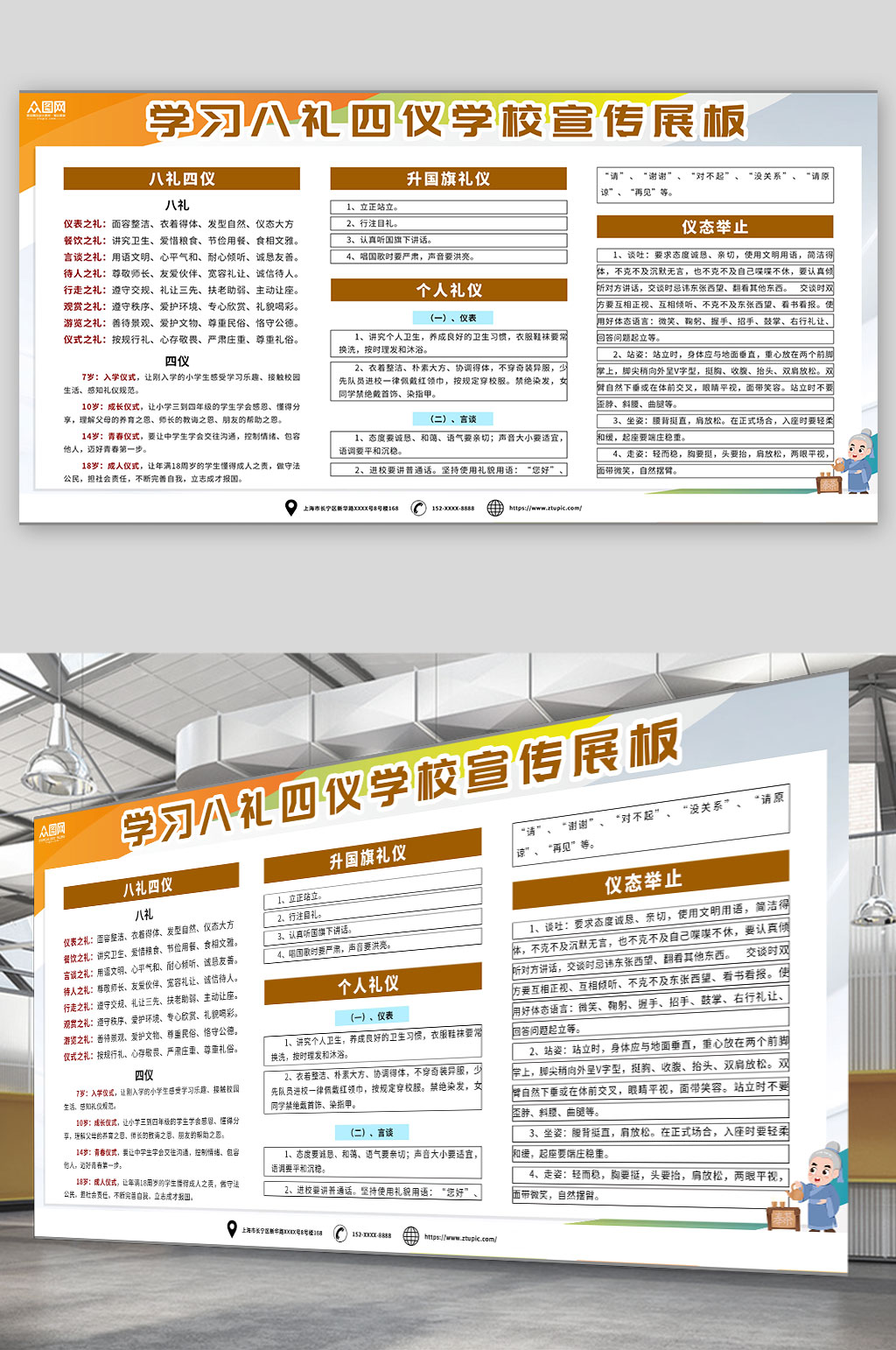The image size is (896, 1350).
Task: Select the 仪态举止 brown header on the upper poster
Action: [715, 227]
